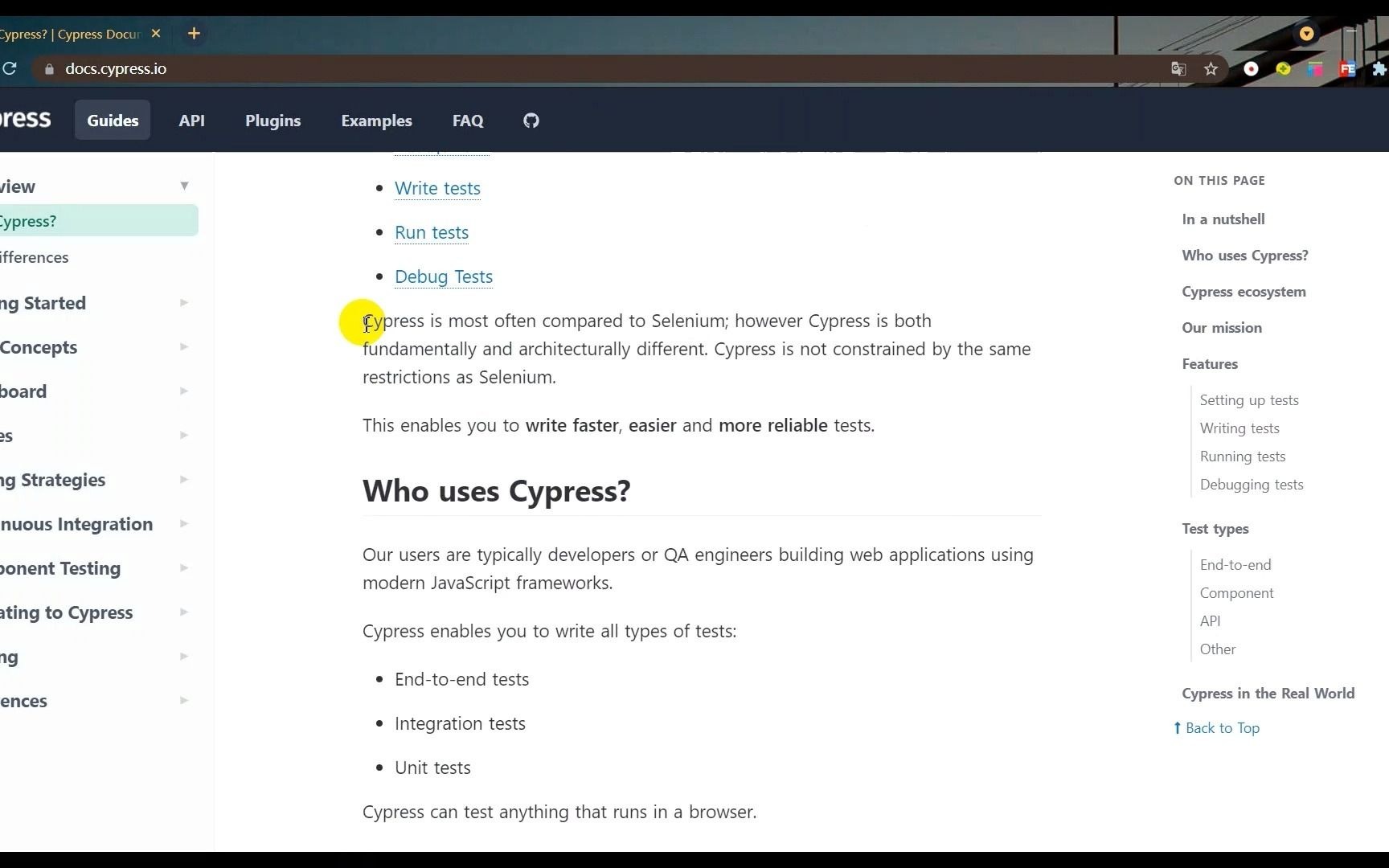The width and height of the screenshot is (1389, 868).
Task: Expand the Core Concepts sidebar arrow
Action: (184, 347)
